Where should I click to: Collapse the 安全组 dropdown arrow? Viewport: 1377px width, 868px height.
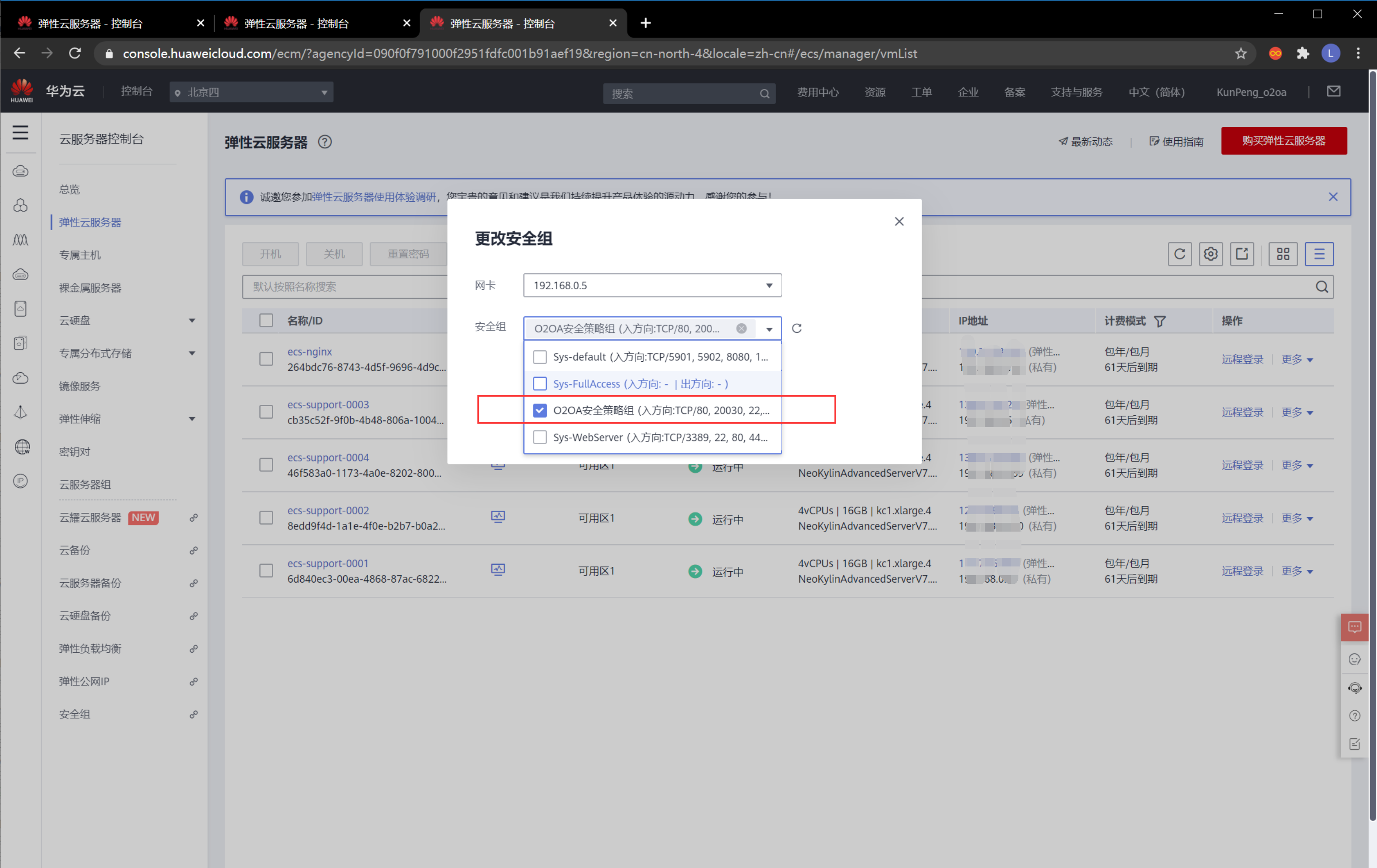[x=769, y=329]
